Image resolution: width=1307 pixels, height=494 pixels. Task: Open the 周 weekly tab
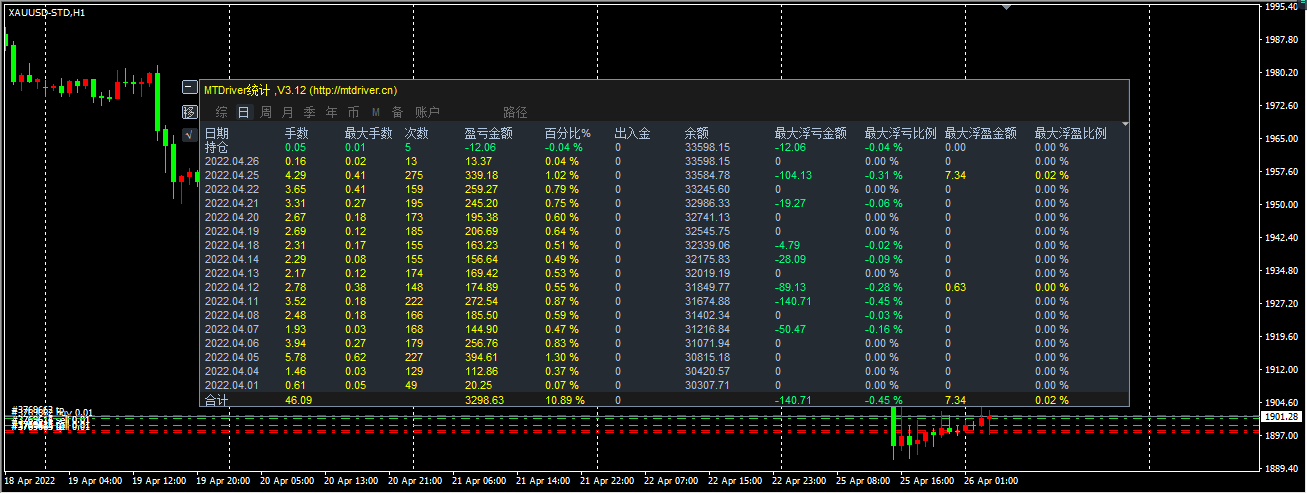click(265, 112)
